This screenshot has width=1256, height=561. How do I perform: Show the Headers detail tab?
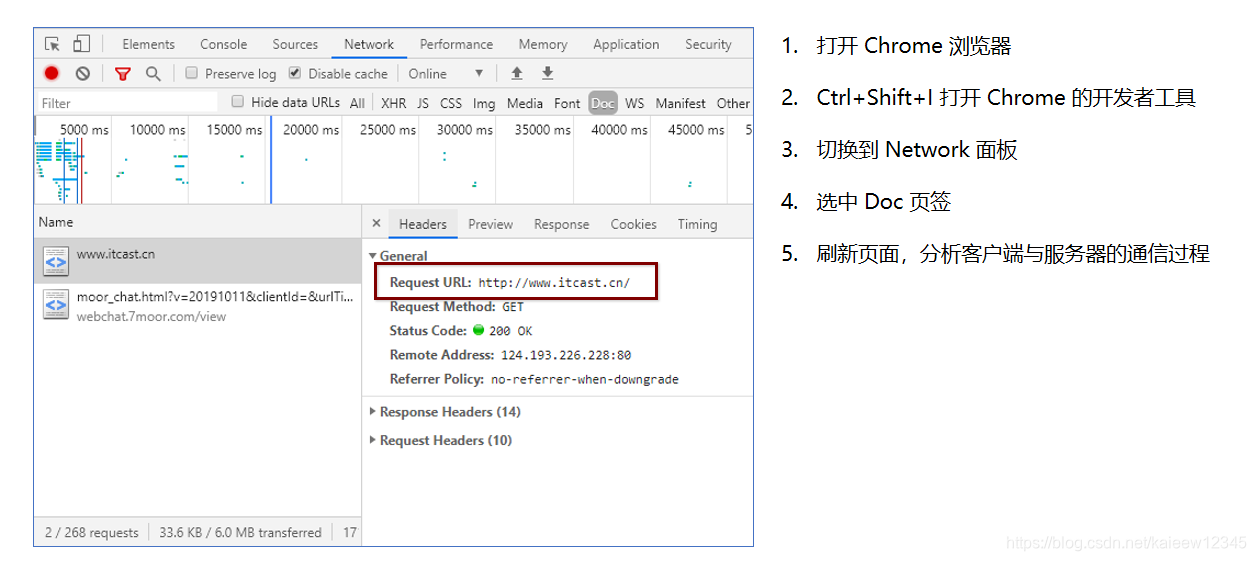tap(423, 224)
